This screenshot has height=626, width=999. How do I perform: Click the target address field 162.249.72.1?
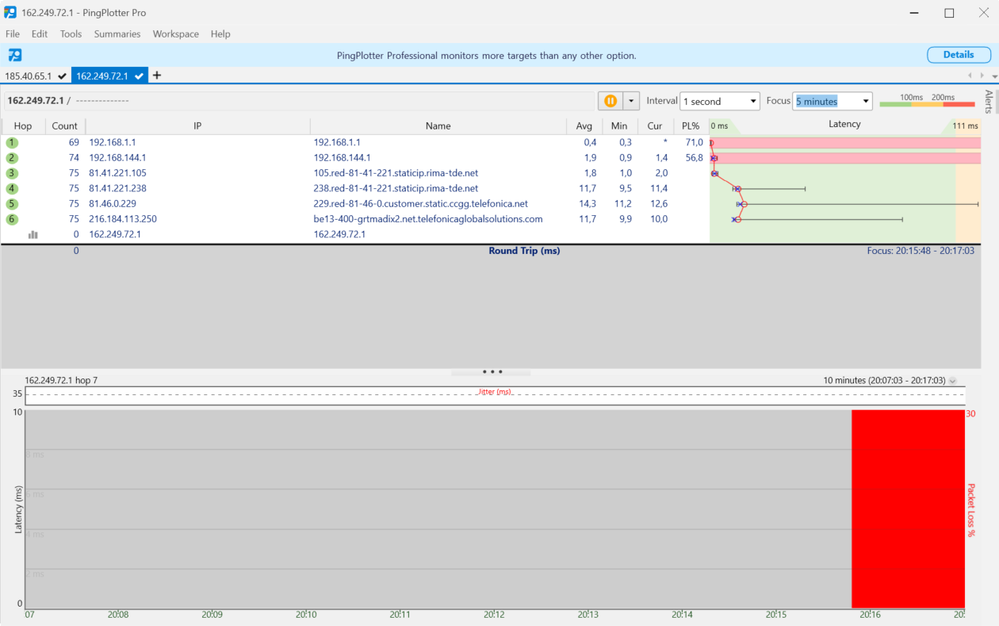coord(36,101)
